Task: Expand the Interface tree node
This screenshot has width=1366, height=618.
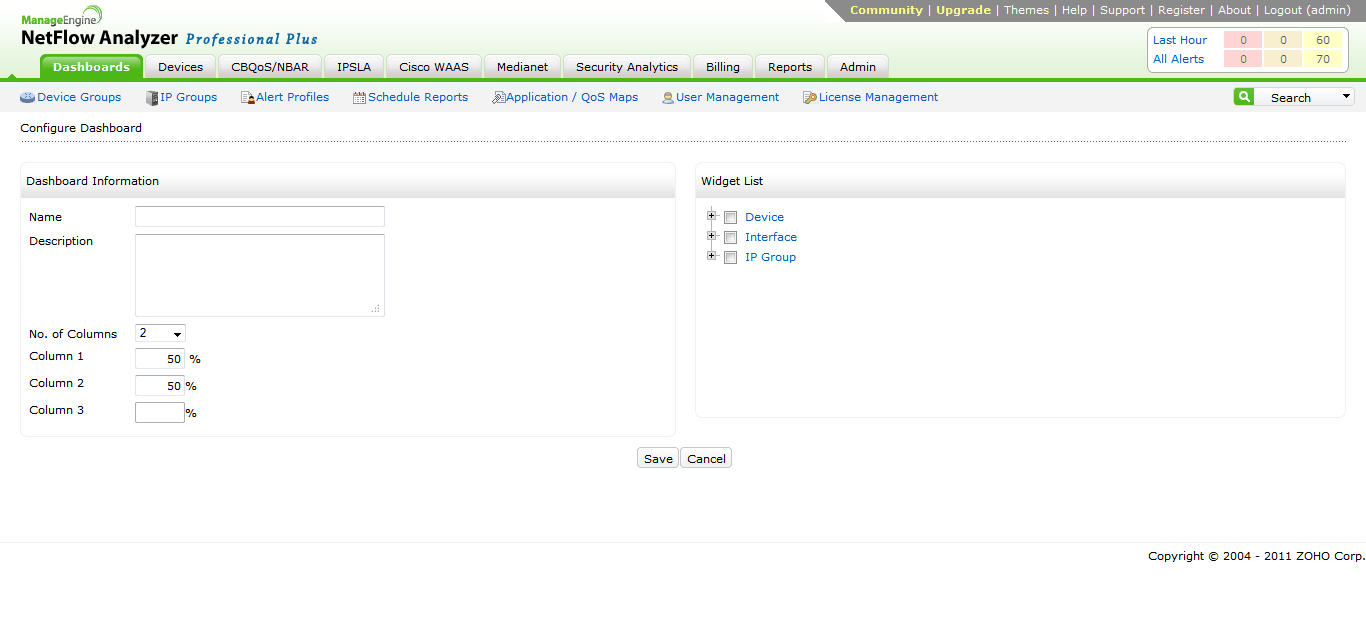Action: tap(712, 236)
